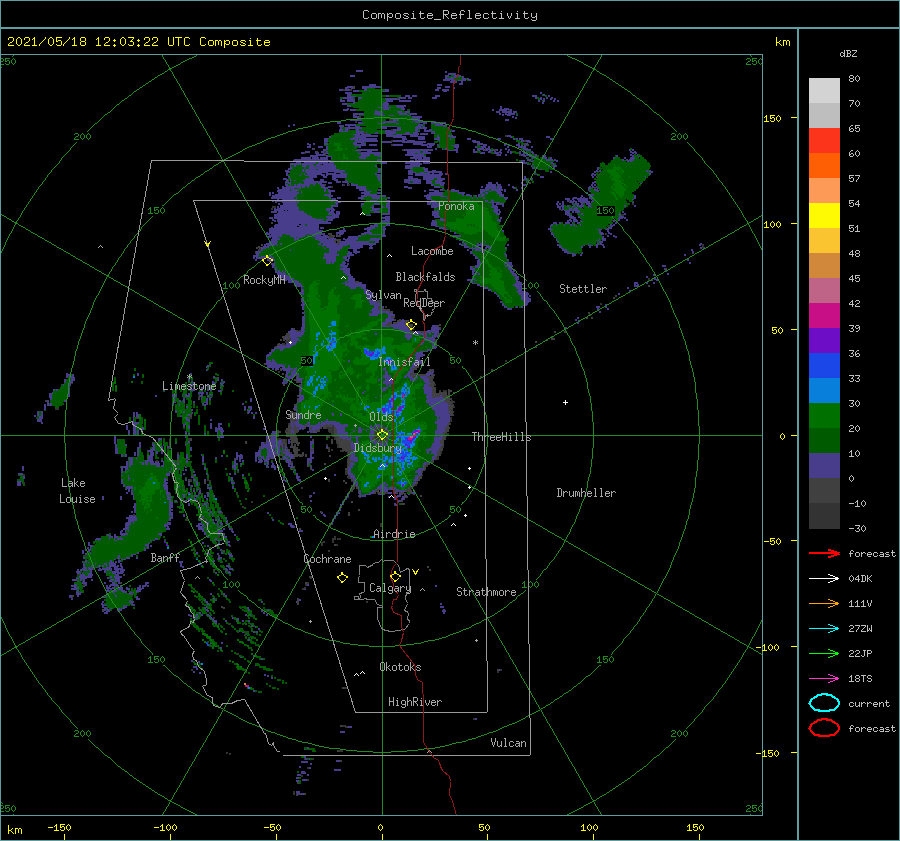Viewport: 900px width, 841px height.
Task: Pick the red 60-65 dBZ swatch
Action: click(824, 141)
